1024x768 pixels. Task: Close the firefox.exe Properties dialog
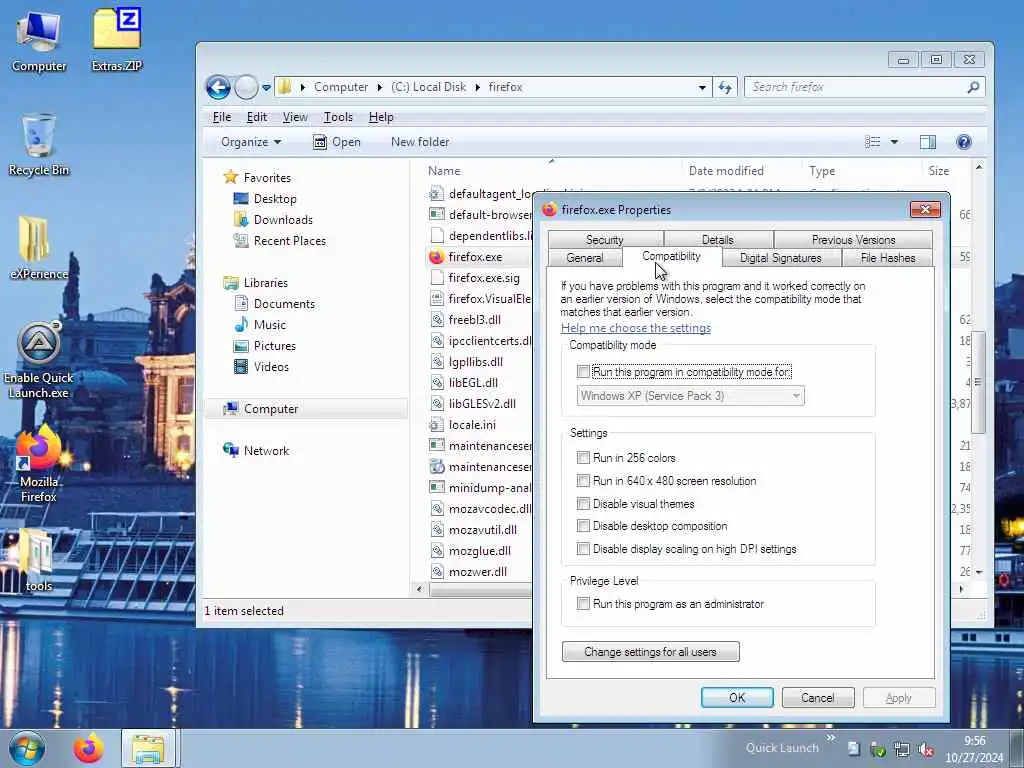coord(925,210)
